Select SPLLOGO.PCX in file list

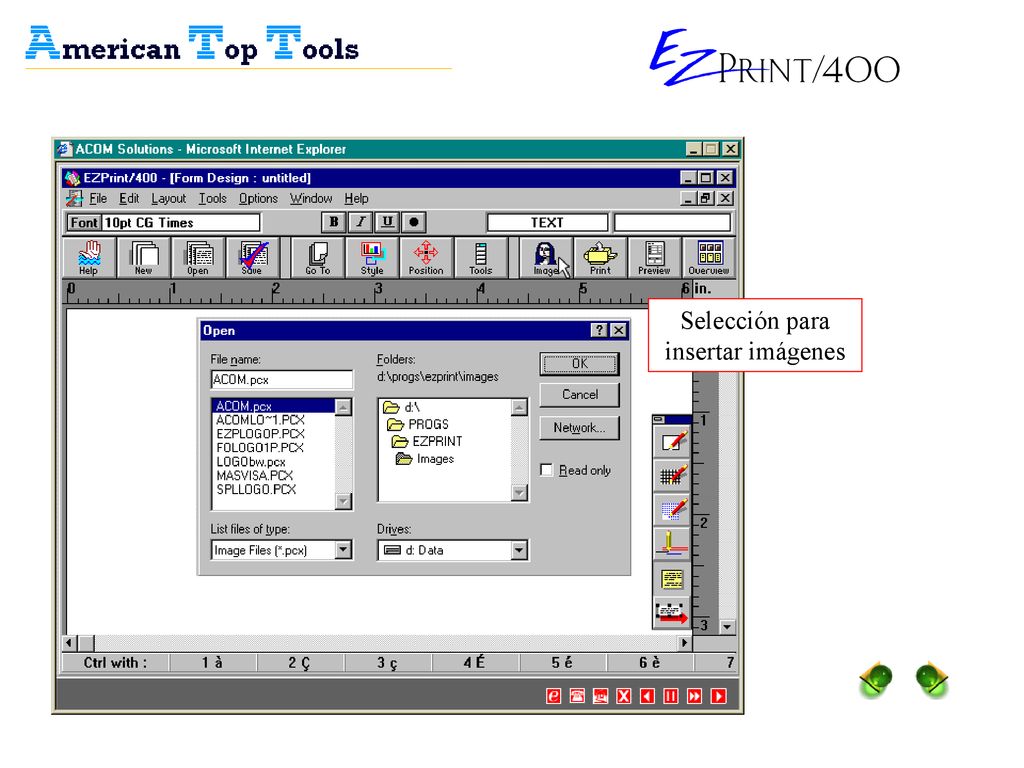click(x=256, y=489)
